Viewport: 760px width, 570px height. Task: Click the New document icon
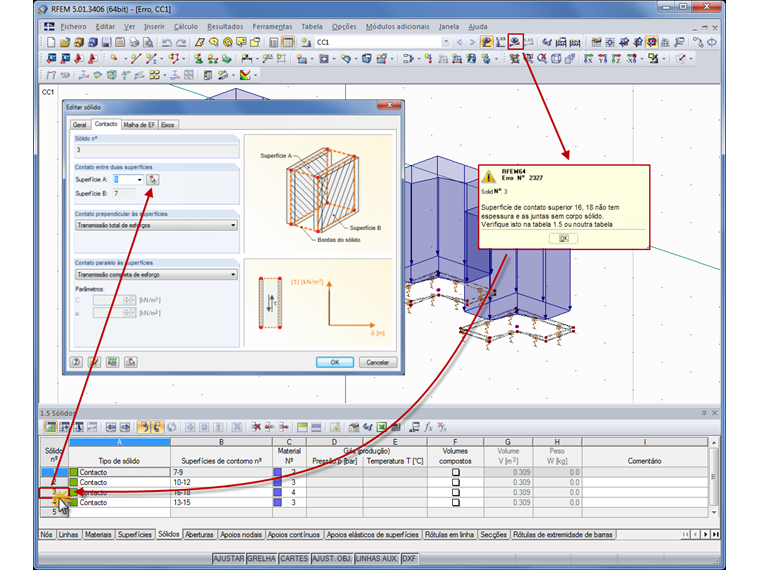(51, 43)
